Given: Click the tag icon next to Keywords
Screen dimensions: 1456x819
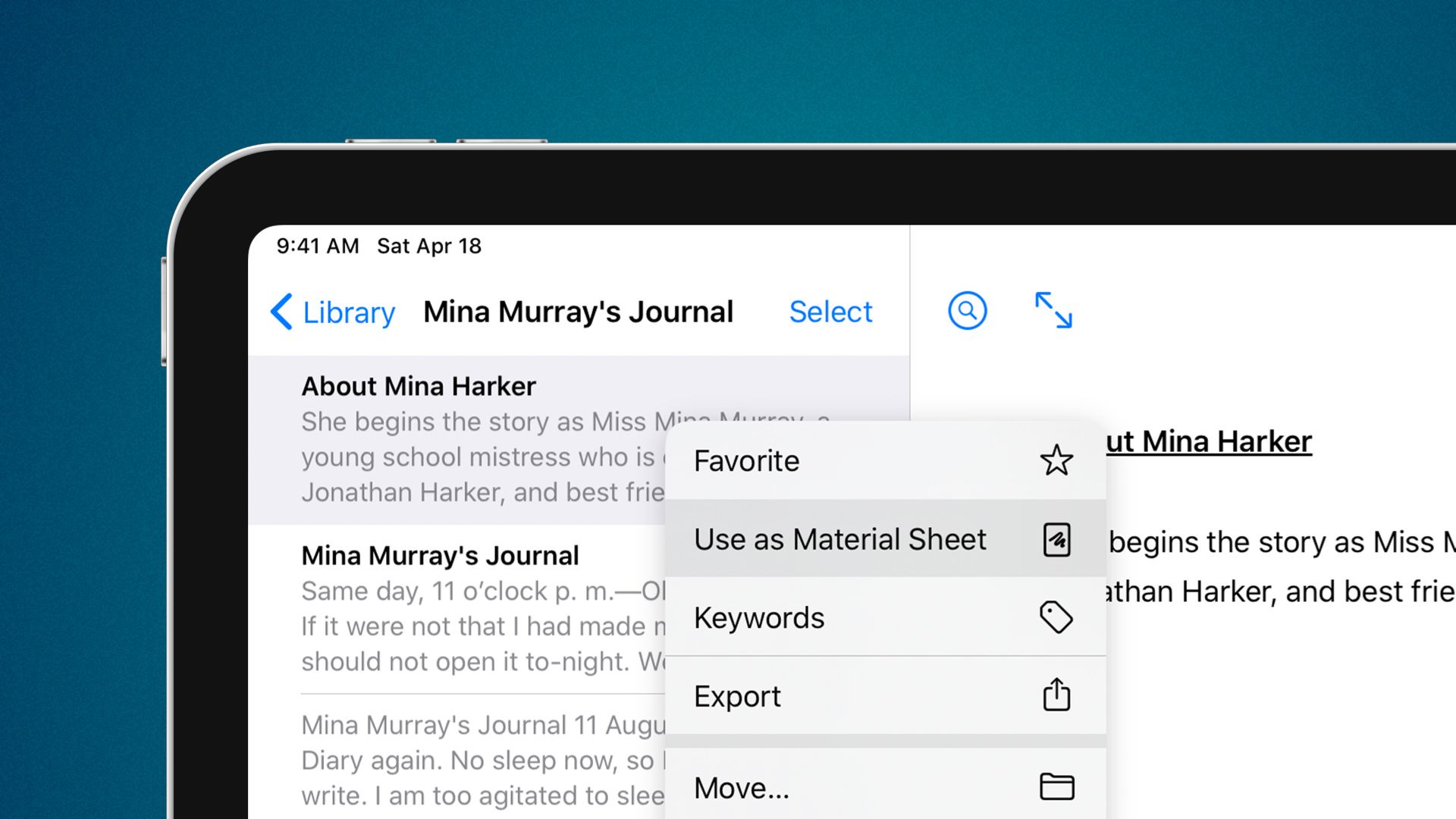Looking at the screenshot, I should 1056,617.
